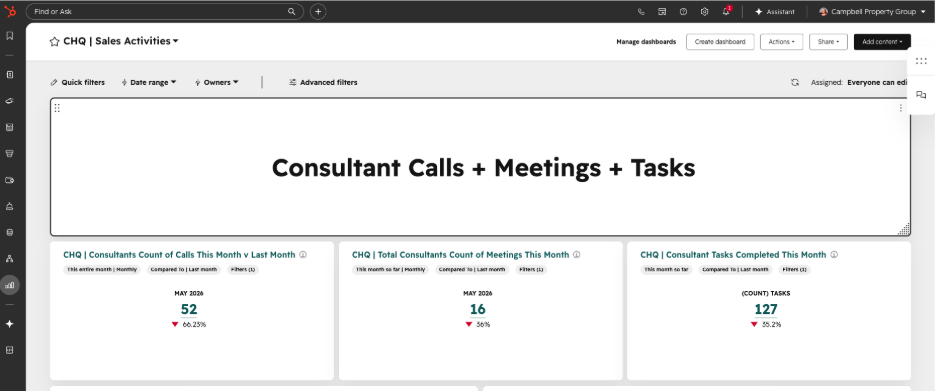Click the value 52 on Calls report

(189, 309)
